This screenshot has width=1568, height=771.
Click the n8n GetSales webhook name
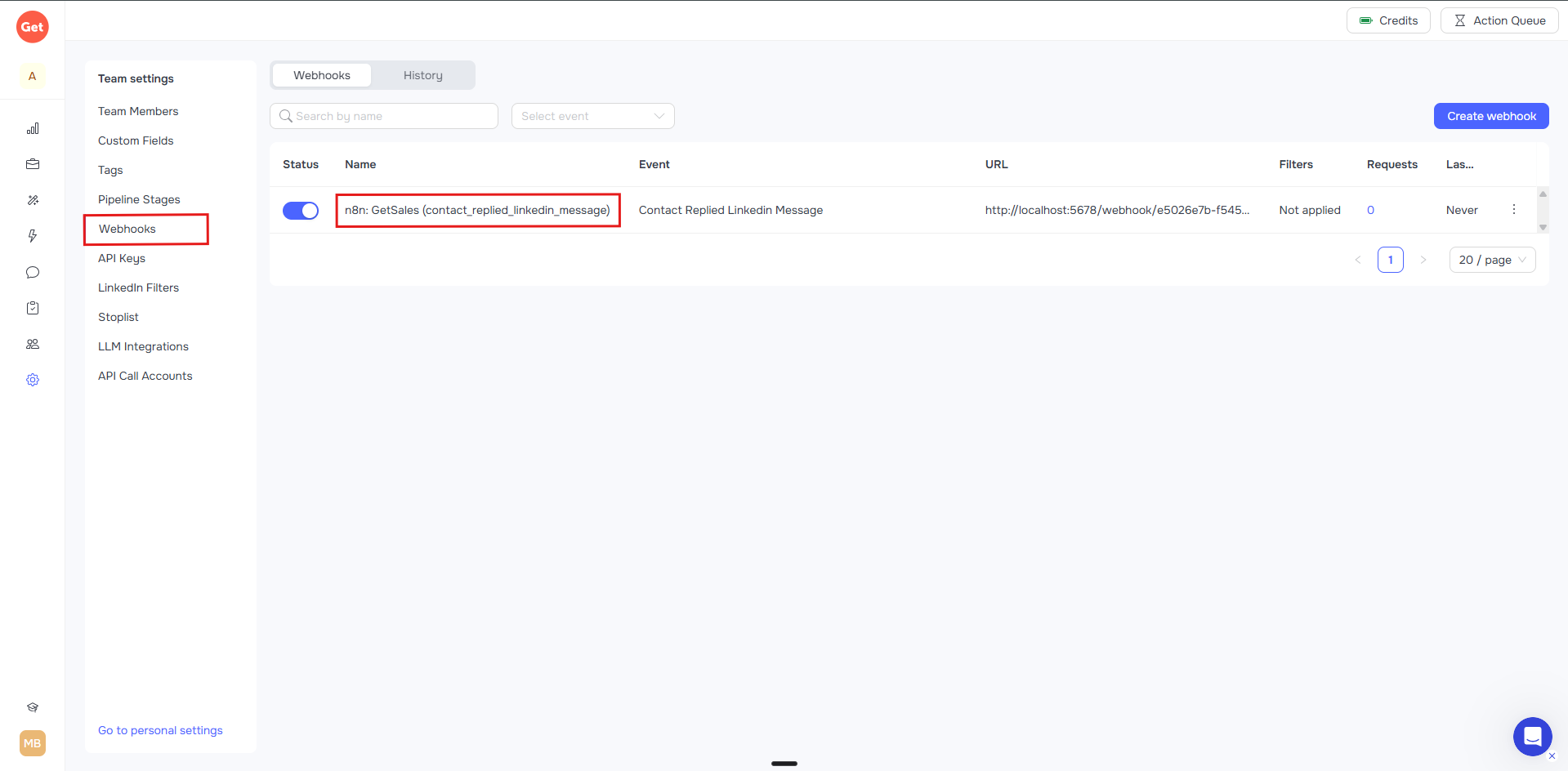coord(477,210)
